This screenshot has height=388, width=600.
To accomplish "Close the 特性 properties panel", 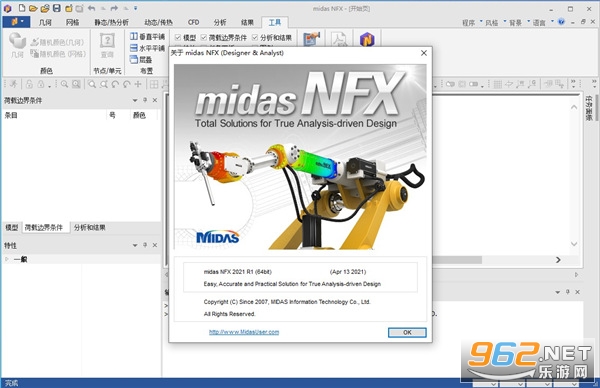I will click(x=155, y=245).
